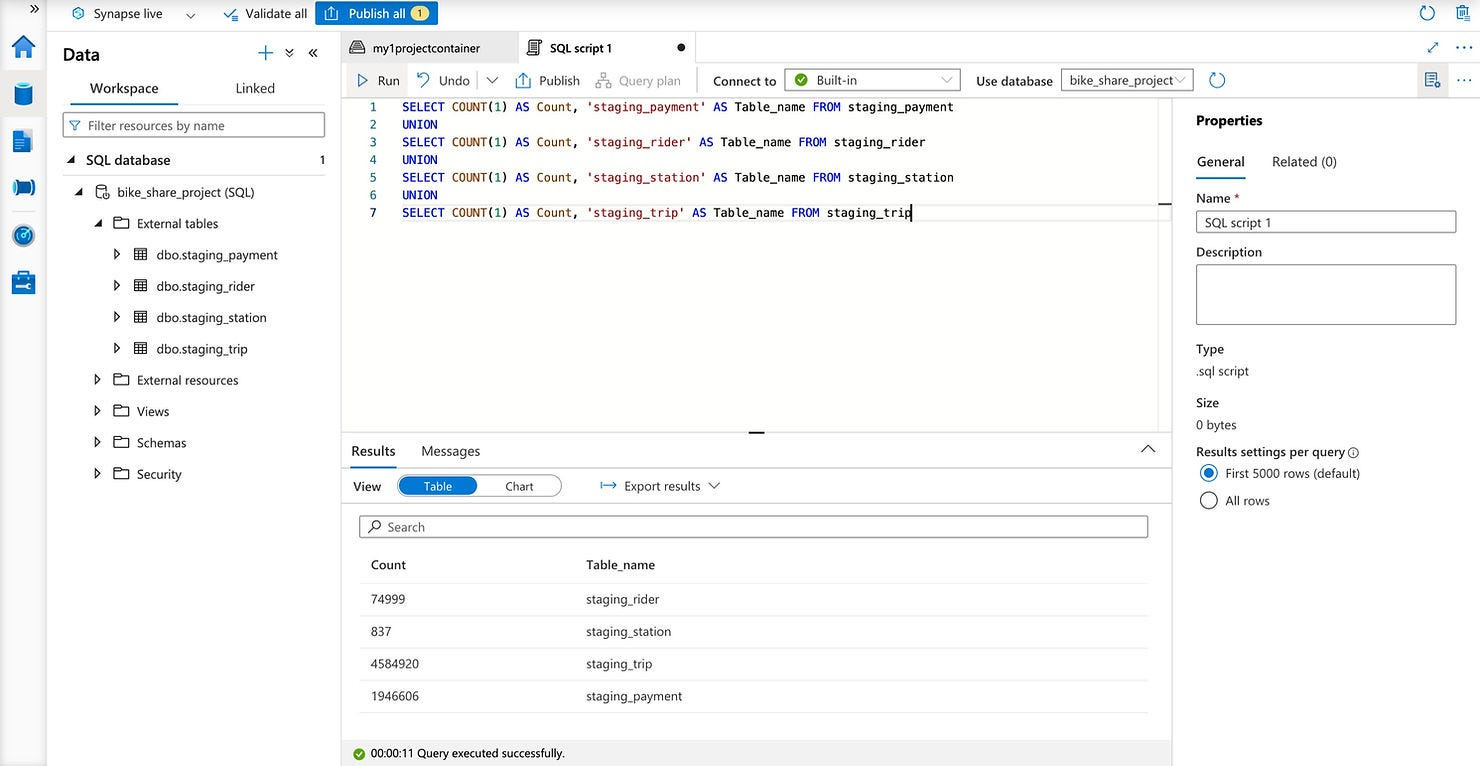Open the Manage hub toolbox icon
The image size is (1480, 766).
(x=23, y=283)
